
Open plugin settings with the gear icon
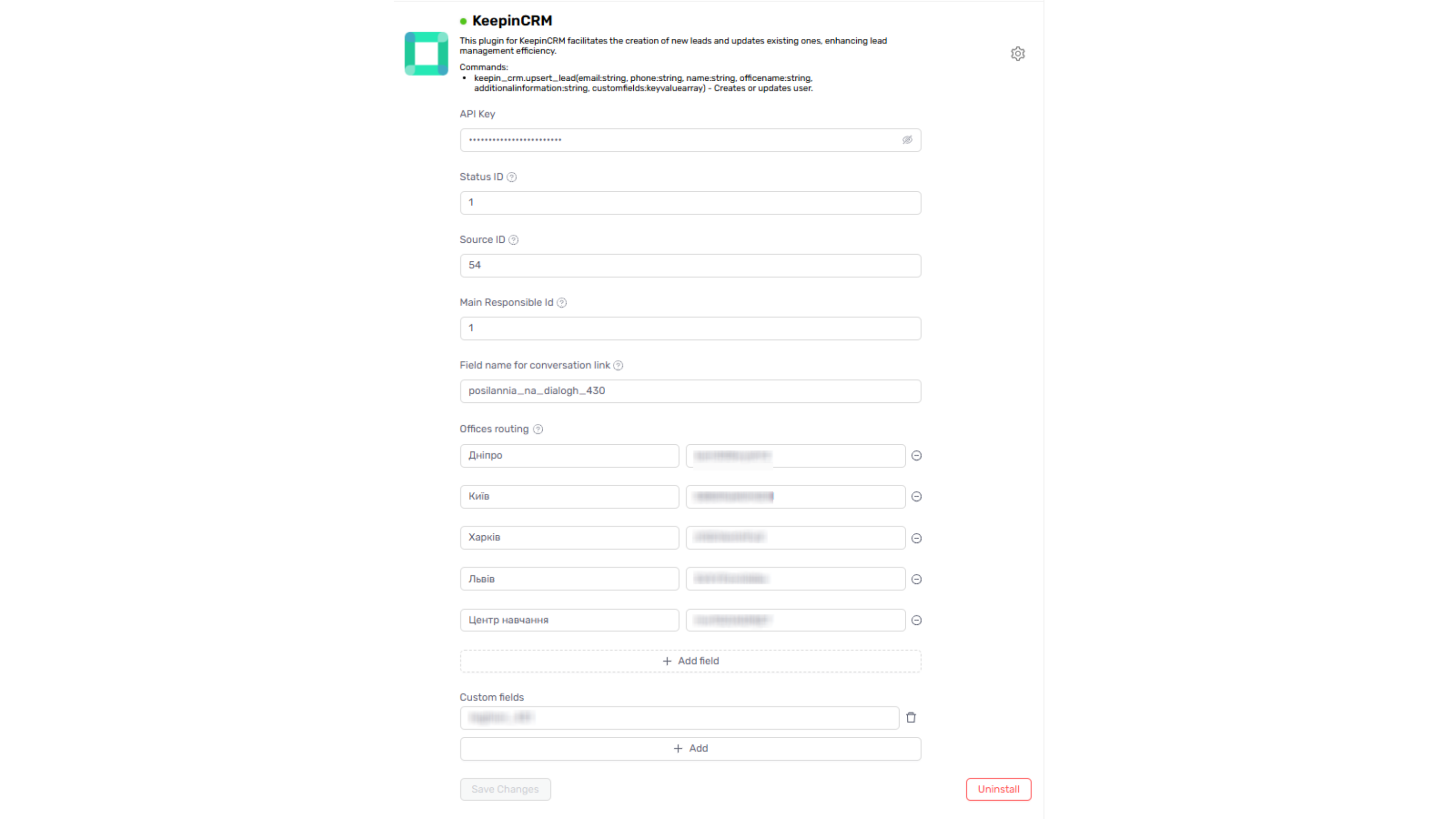[1018, 54]
